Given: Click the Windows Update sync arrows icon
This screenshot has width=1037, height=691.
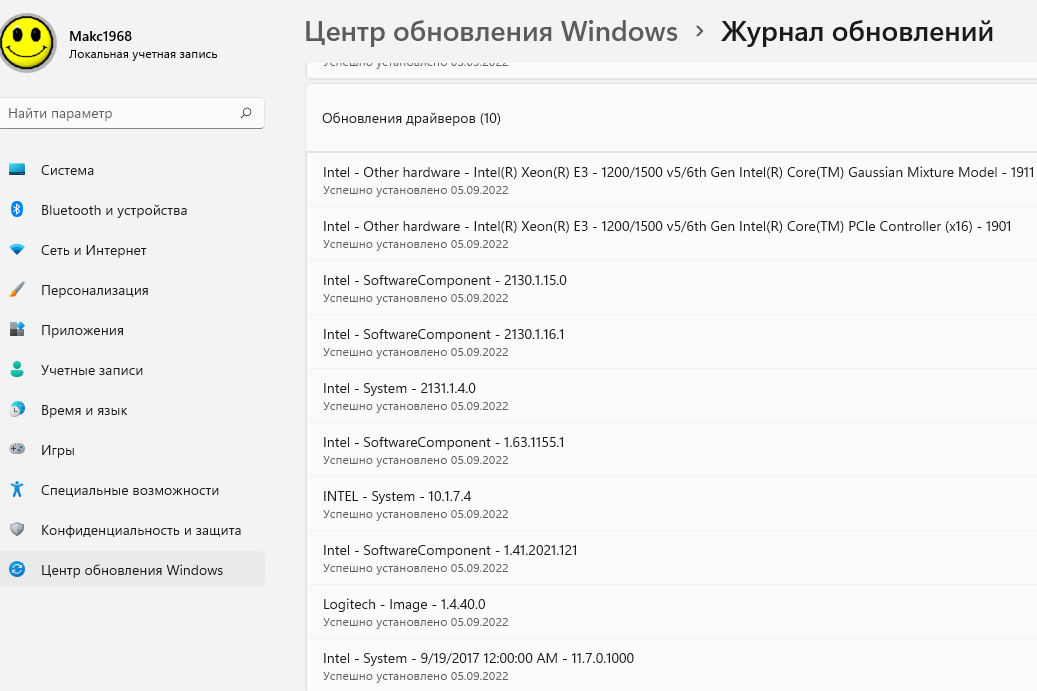Looking at the screenshot, I should (17, 569).
